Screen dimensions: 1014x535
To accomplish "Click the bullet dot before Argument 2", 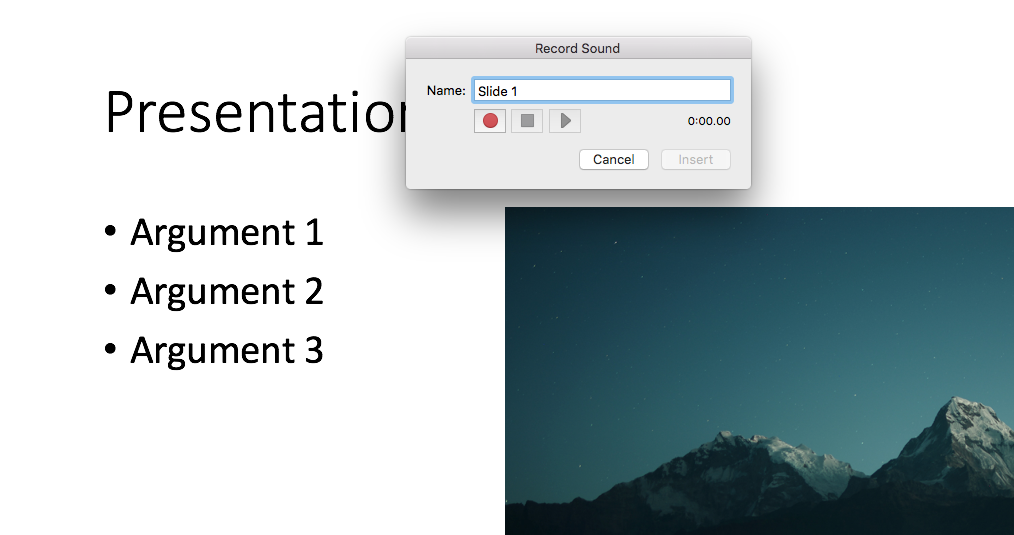I will [x=110, y=292].
